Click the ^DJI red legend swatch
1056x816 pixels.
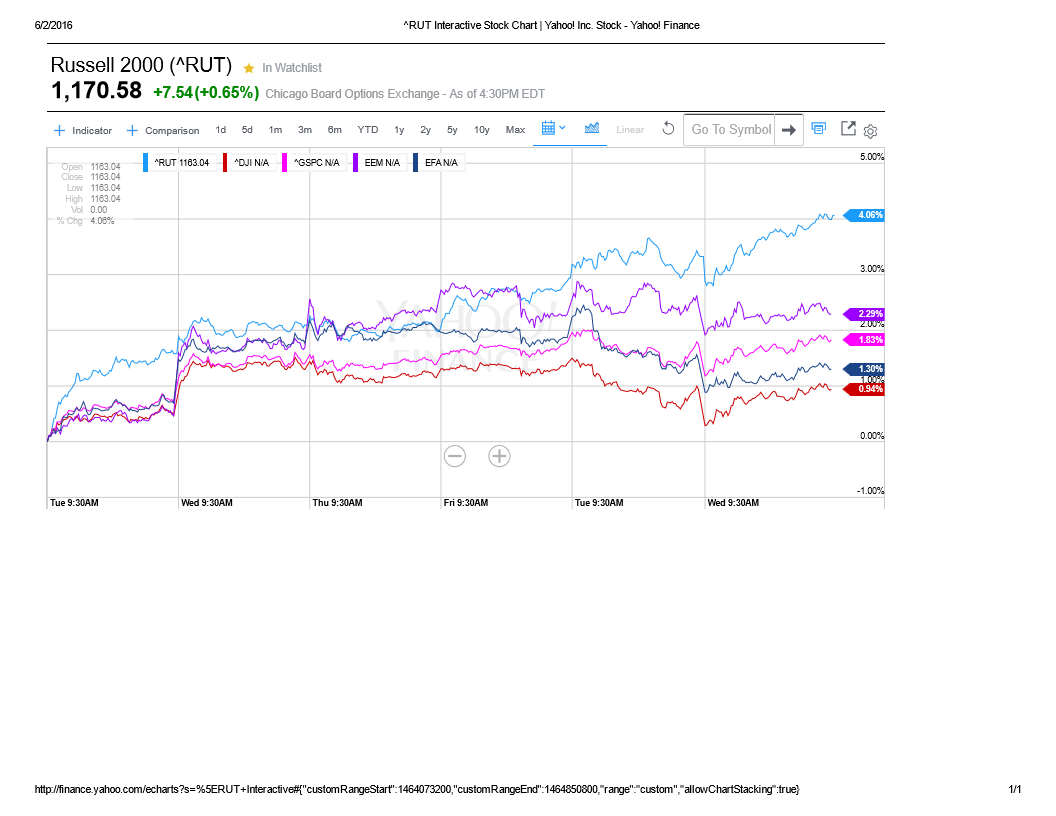225,163
